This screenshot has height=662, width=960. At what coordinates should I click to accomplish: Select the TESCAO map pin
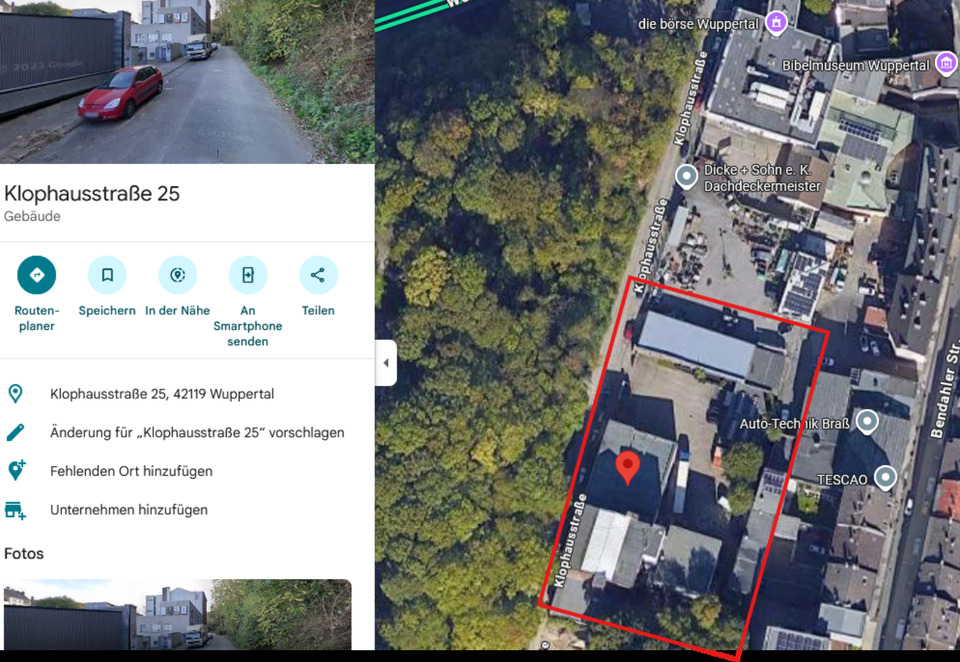tap(885, 478)
